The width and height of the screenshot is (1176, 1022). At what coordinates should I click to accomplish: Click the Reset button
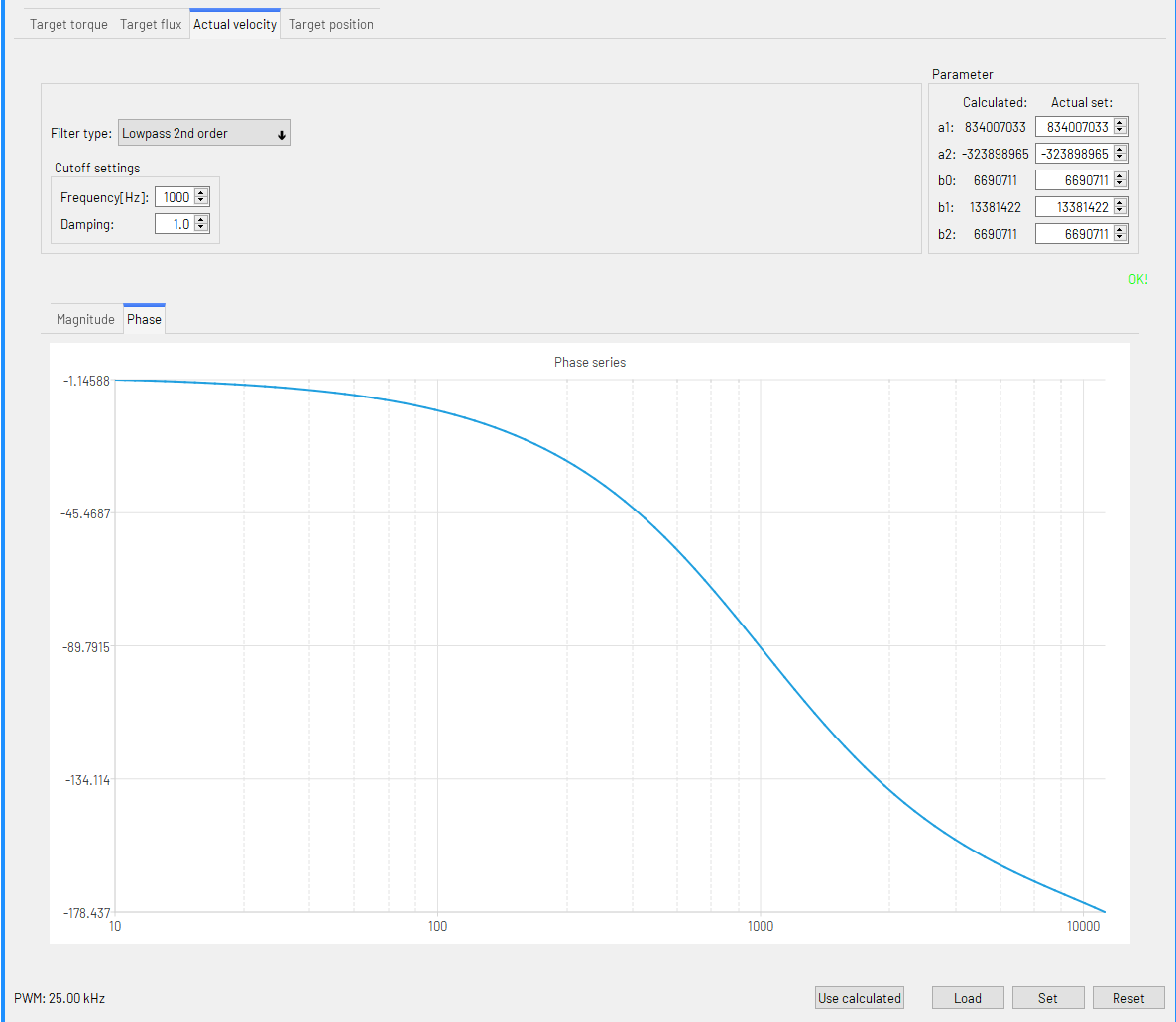click(1128, 998)
